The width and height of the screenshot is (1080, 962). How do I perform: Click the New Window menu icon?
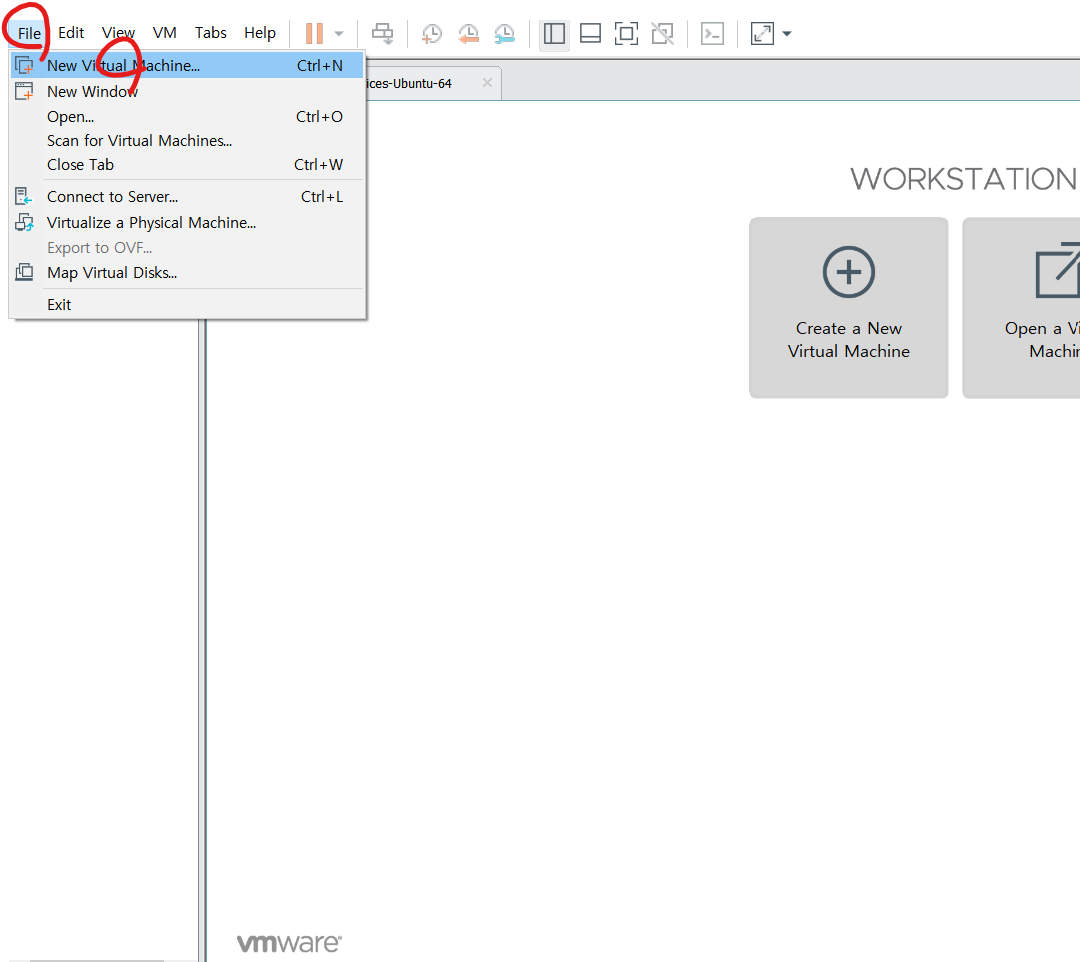[24, 91]
